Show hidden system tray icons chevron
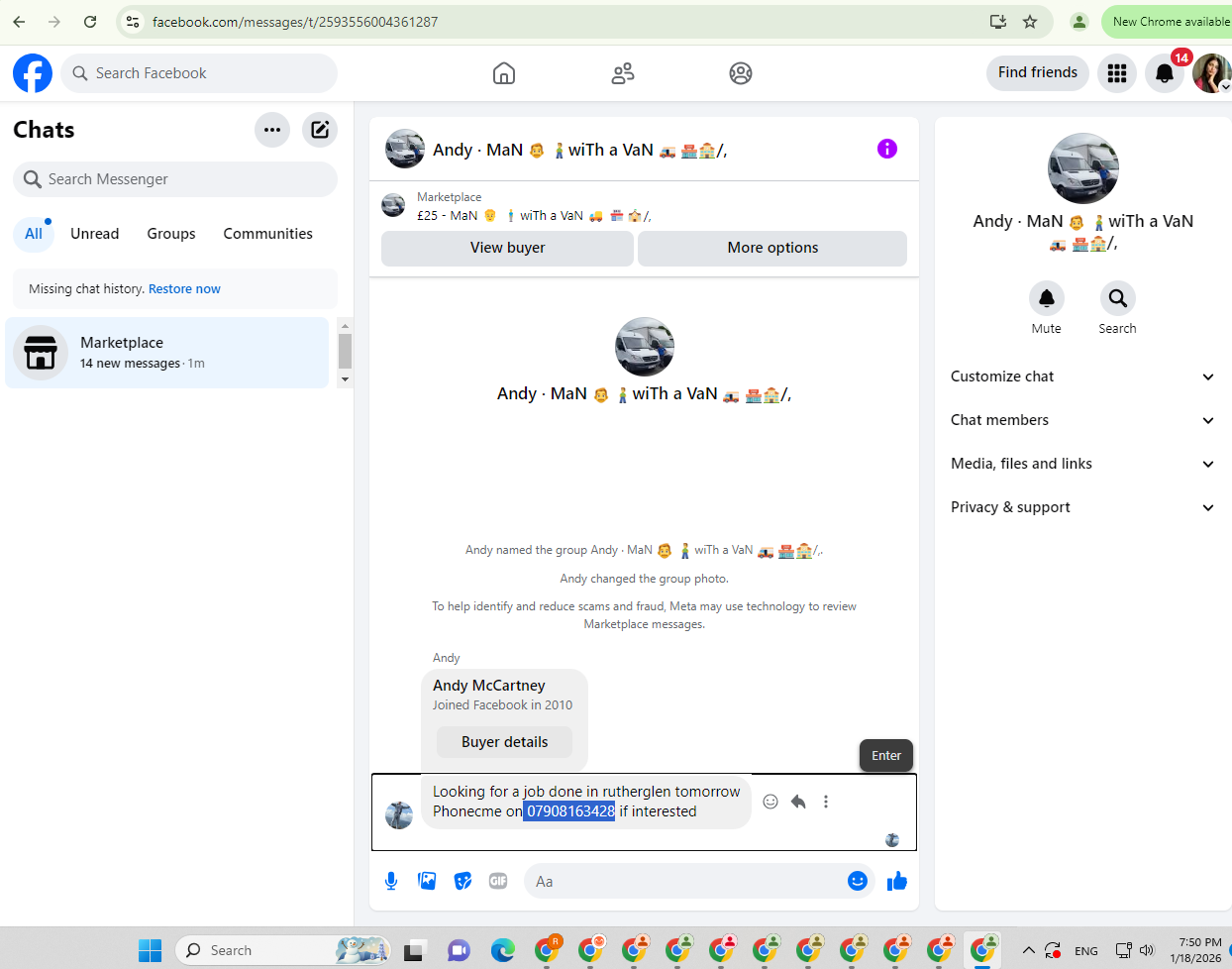The width and height of the screenshot is (1232, 969). pyautogui.click(x=1029, y=950)
